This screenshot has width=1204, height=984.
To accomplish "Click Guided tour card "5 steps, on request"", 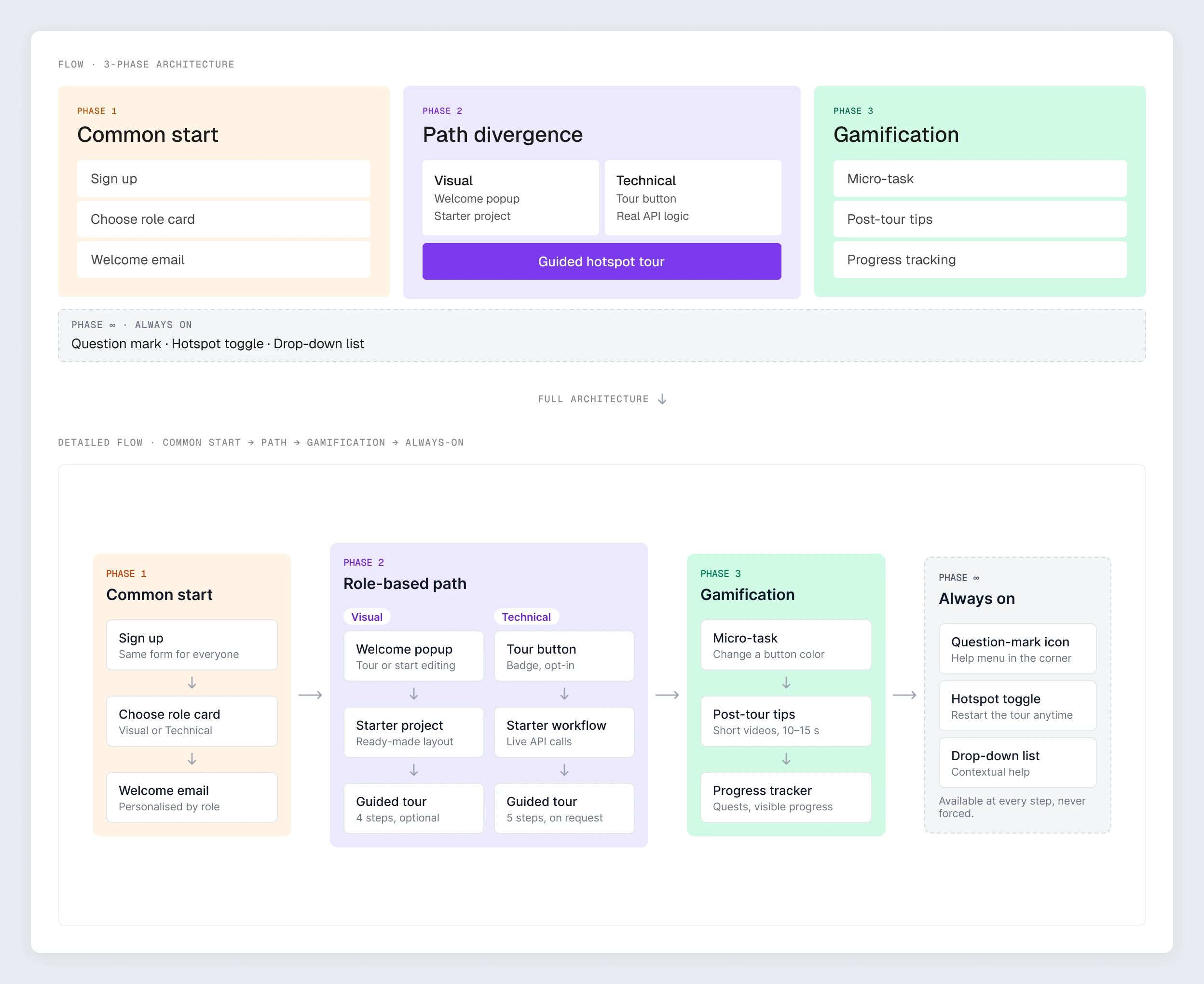I will pyautogui.click(x=564, y=808).
